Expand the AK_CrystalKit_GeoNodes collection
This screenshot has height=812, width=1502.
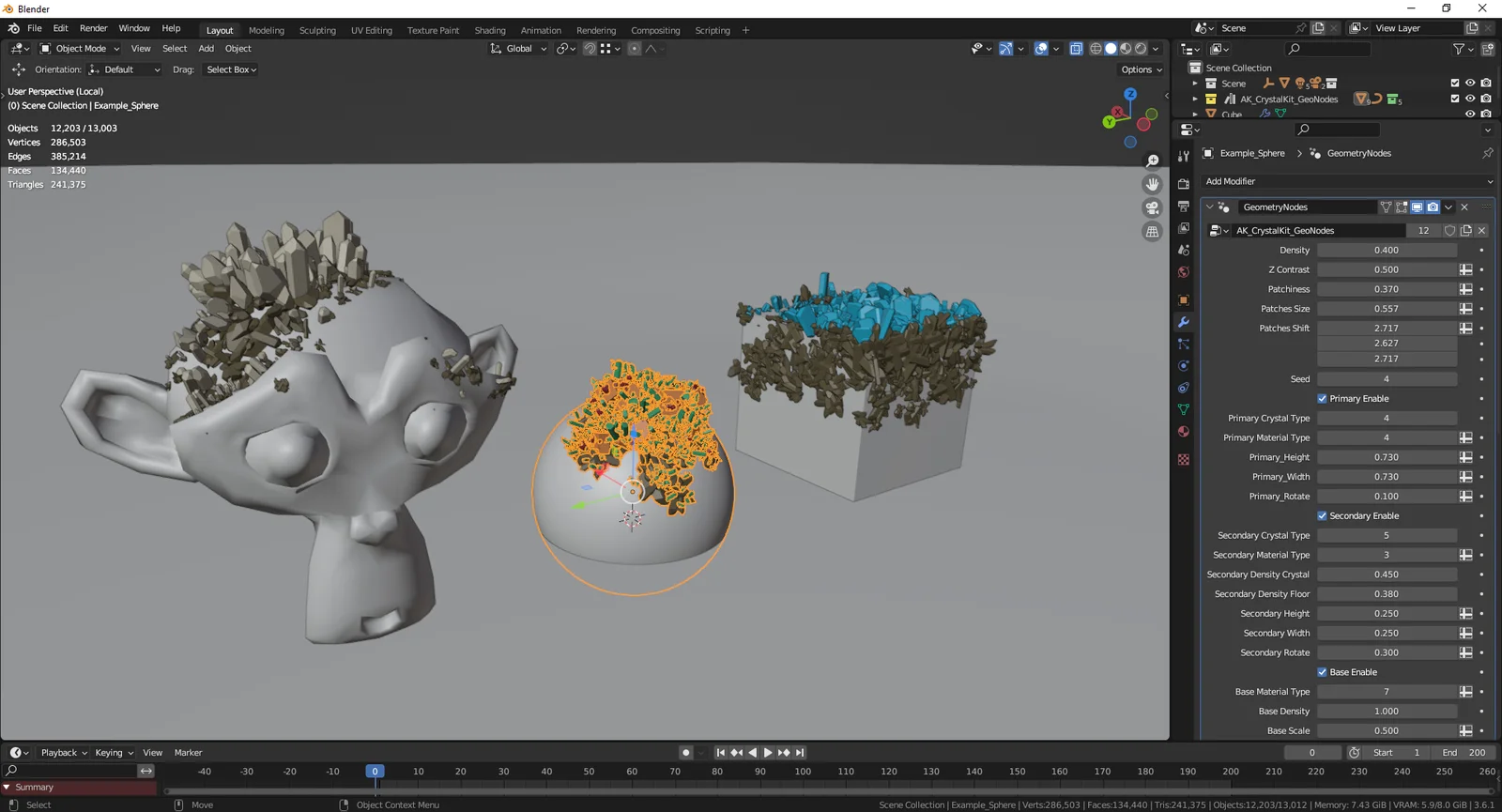click(x=1195, y=99)
